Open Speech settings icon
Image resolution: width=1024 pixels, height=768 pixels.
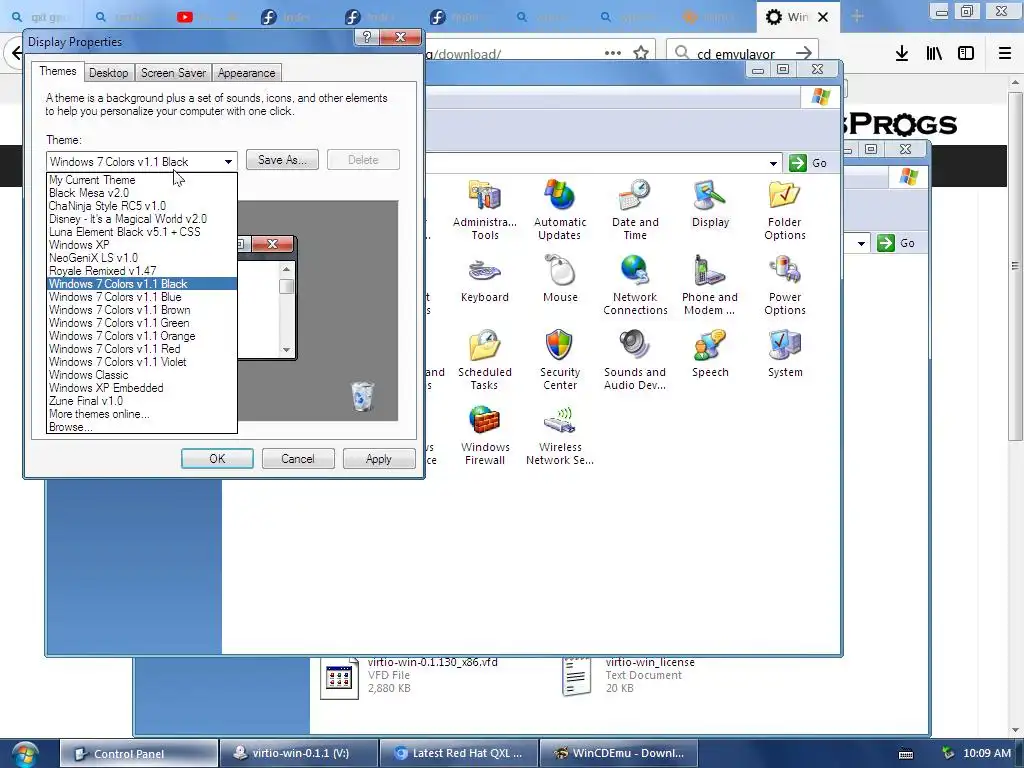click(x=710, y=355)
